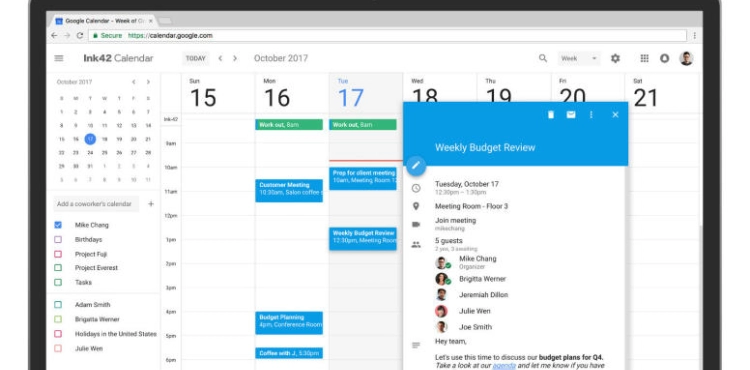Select the Google Calendar browser tab
Screen dimensions: 750x370
coord(104,21)
